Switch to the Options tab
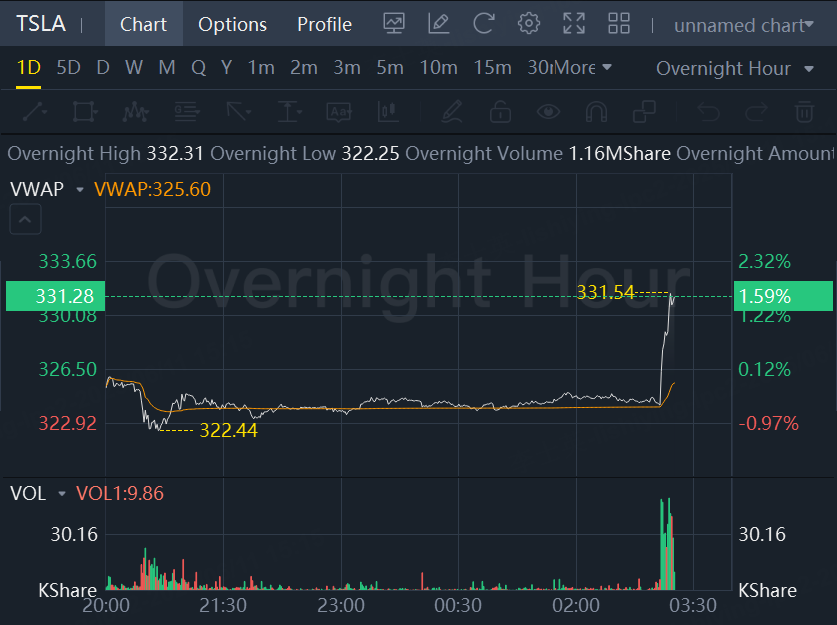Screen dimensions: 837x625 (x=232, y=24)
